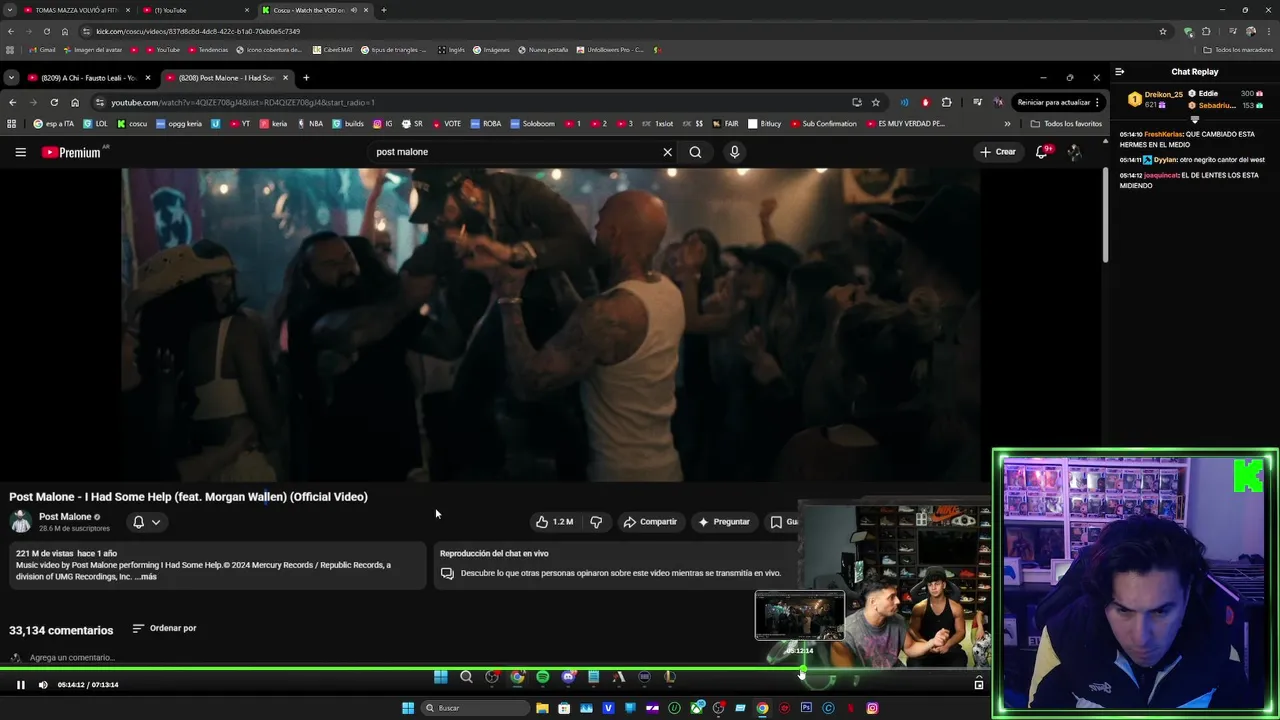This screenshot has height=720, width=1280.
Task: Open the Post Malone channel name link
Action: tap(65, 517)
